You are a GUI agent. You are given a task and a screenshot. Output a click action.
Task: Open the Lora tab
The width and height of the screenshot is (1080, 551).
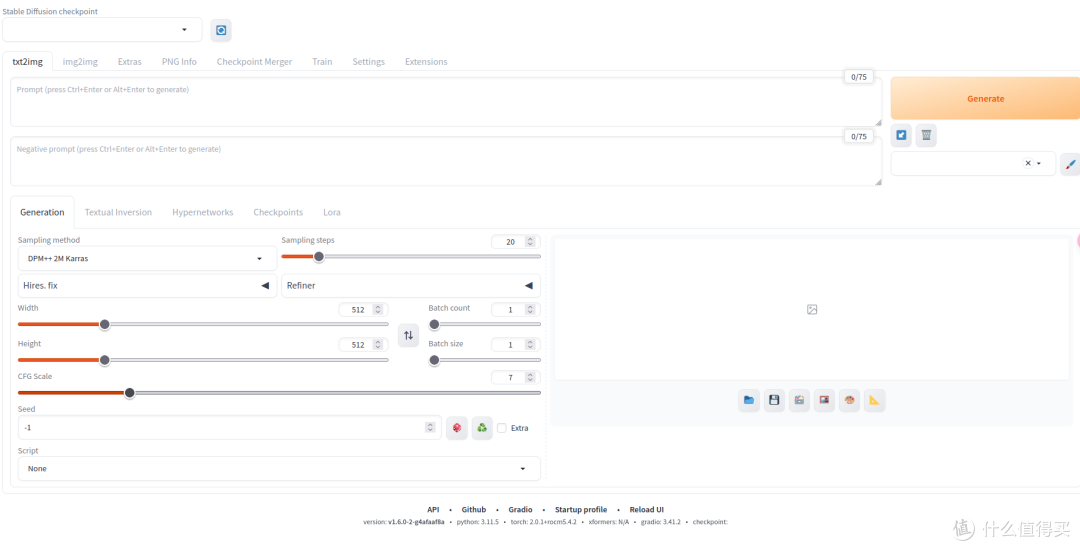pos(332,212)
